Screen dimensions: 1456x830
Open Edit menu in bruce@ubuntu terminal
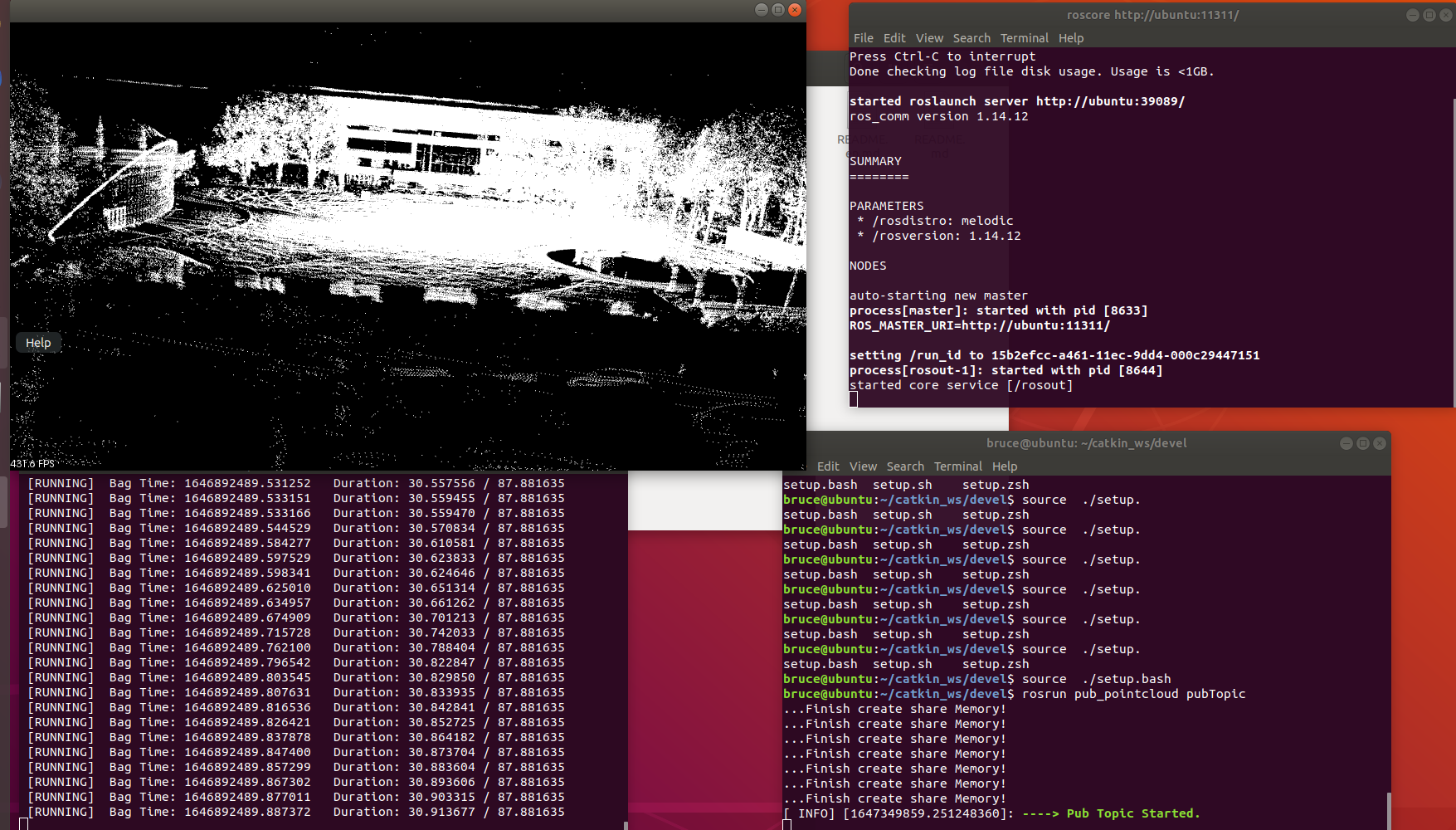point(828,466)
